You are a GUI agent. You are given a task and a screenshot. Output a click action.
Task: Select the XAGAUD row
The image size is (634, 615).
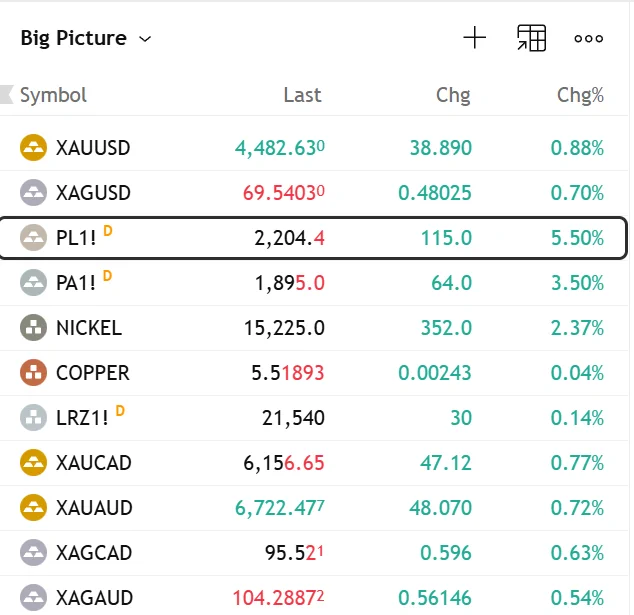tap(313, 598)
